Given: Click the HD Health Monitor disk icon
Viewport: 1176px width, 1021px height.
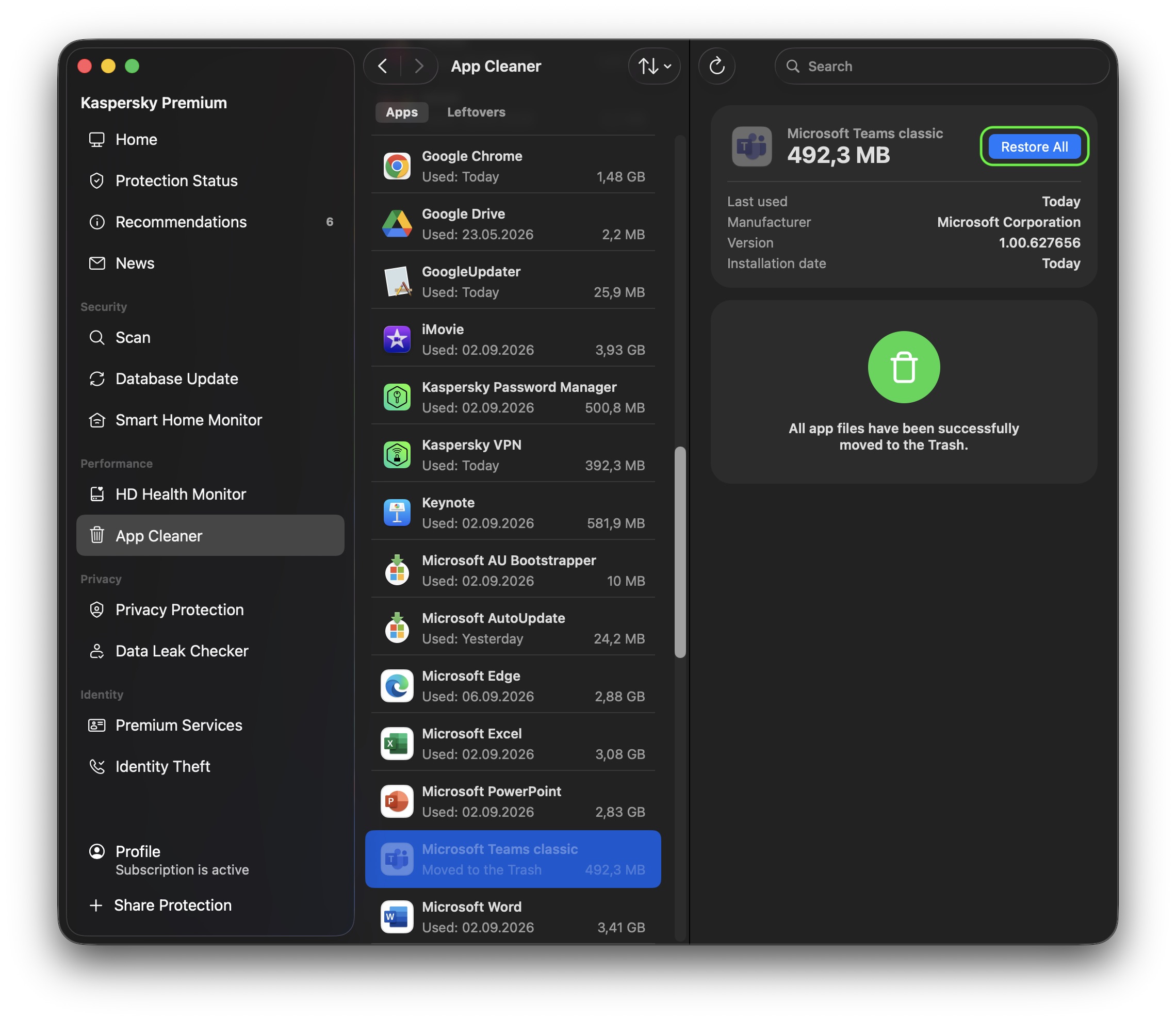Looking at the screenshot, I should point(97,494).
